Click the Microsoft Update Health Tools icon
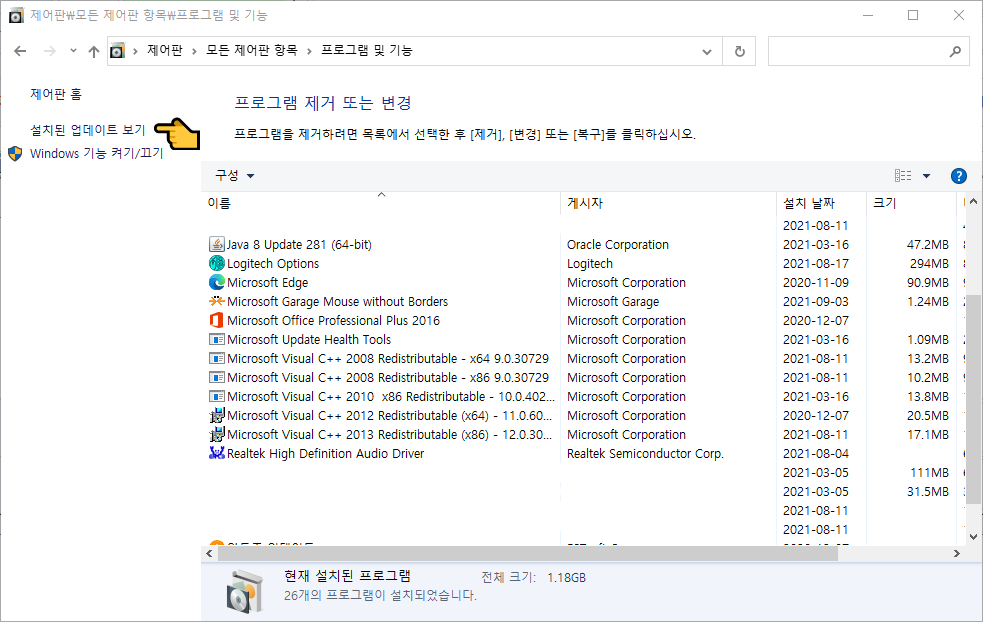 (x=216, y=339)
